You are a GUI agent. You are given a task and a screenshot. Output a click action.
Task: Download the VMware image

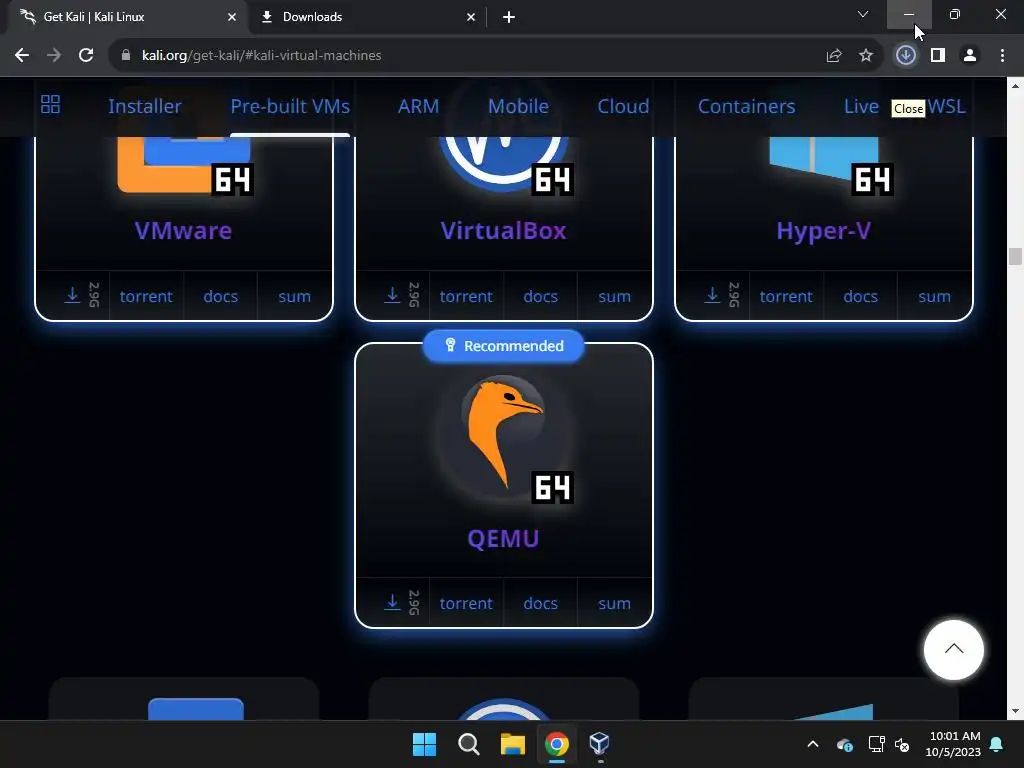click(x=72, y=296)
